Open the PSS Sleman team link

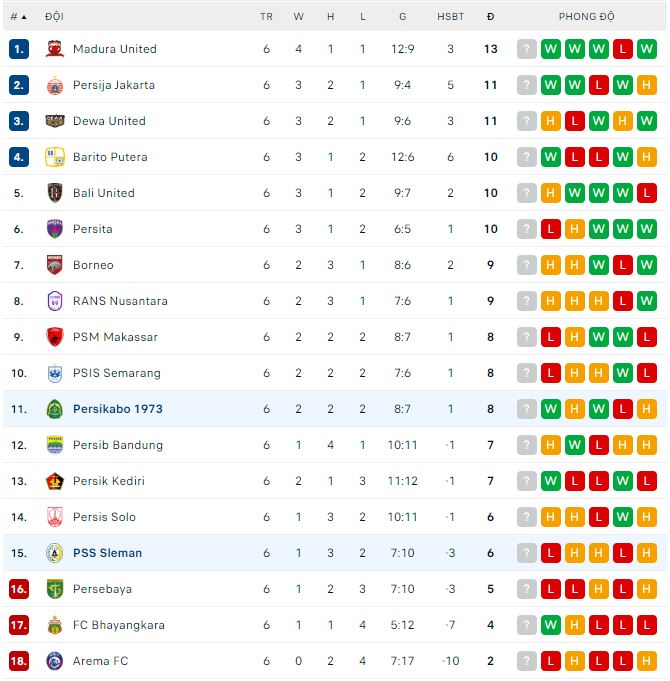(107, 553)
